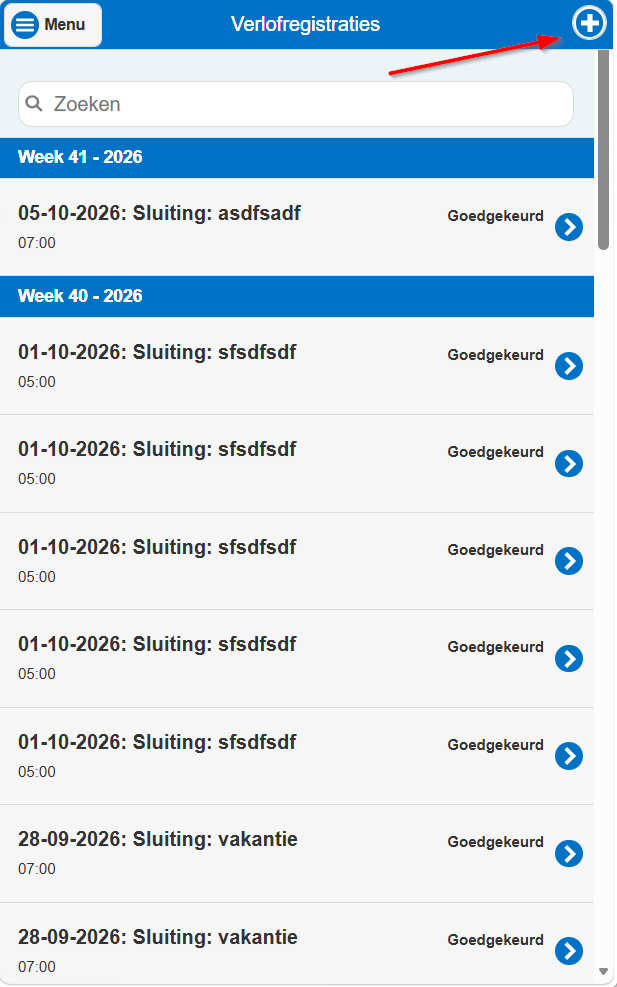Open arrow for second 01-10-2026 sfsdfsdf entry

pos(569,463)
